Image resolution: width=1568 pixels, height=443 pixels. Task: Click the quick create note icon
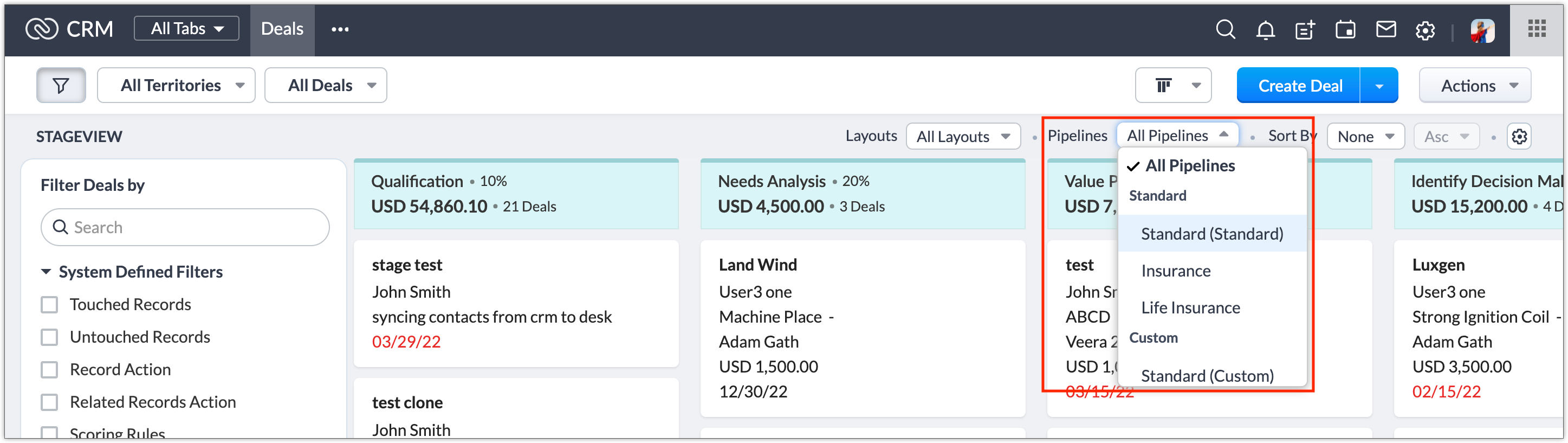pos(1305,29)
